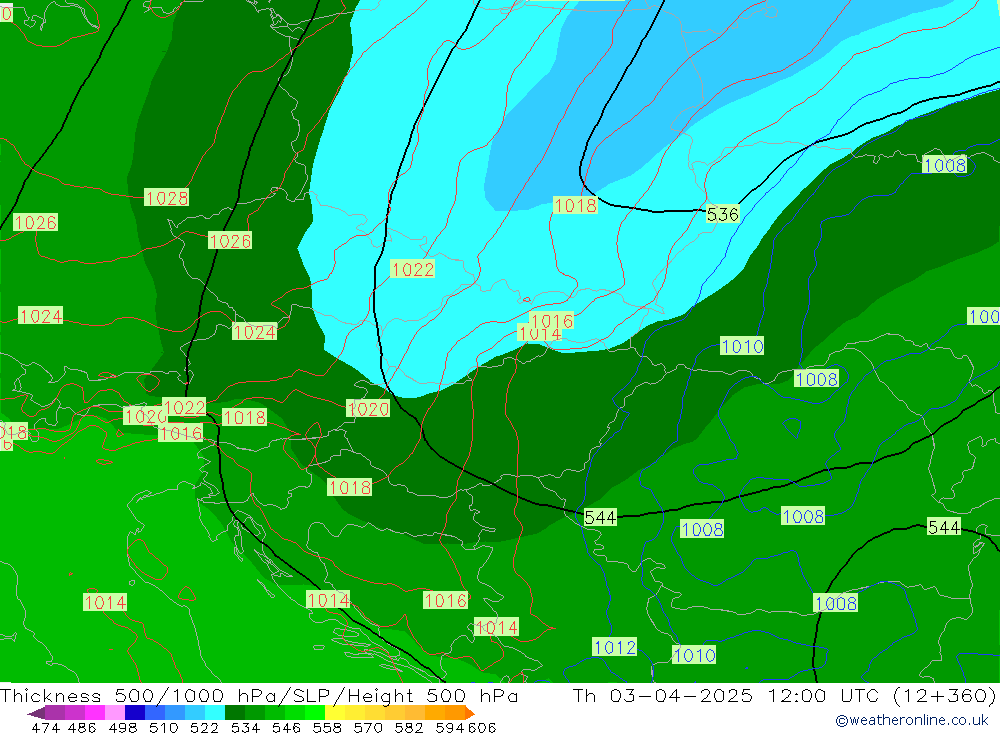The width and height of the screenshot is (1000, 733).
Task: Click the '12:00 UTC (12+360)' forecast time
Action: [x=883, y=695]
